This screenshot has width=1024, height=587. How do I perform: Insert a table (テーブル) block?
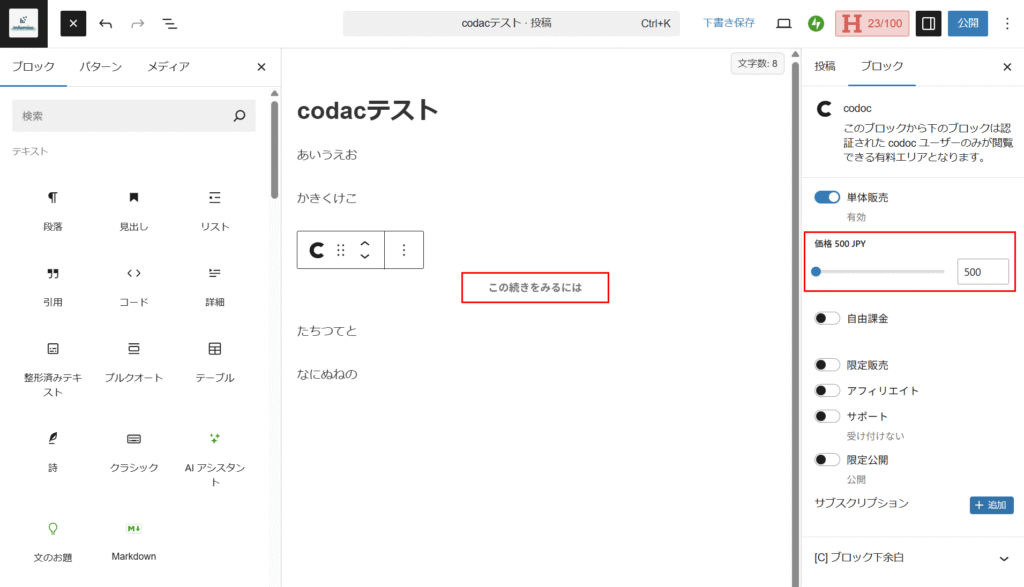[x=215, y=362]
